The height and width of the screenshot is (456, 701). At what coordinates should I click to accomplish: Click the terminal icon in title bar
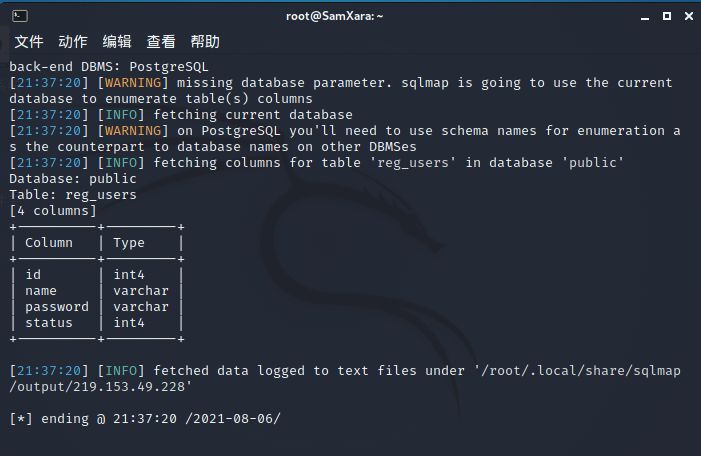coord(20,16)
